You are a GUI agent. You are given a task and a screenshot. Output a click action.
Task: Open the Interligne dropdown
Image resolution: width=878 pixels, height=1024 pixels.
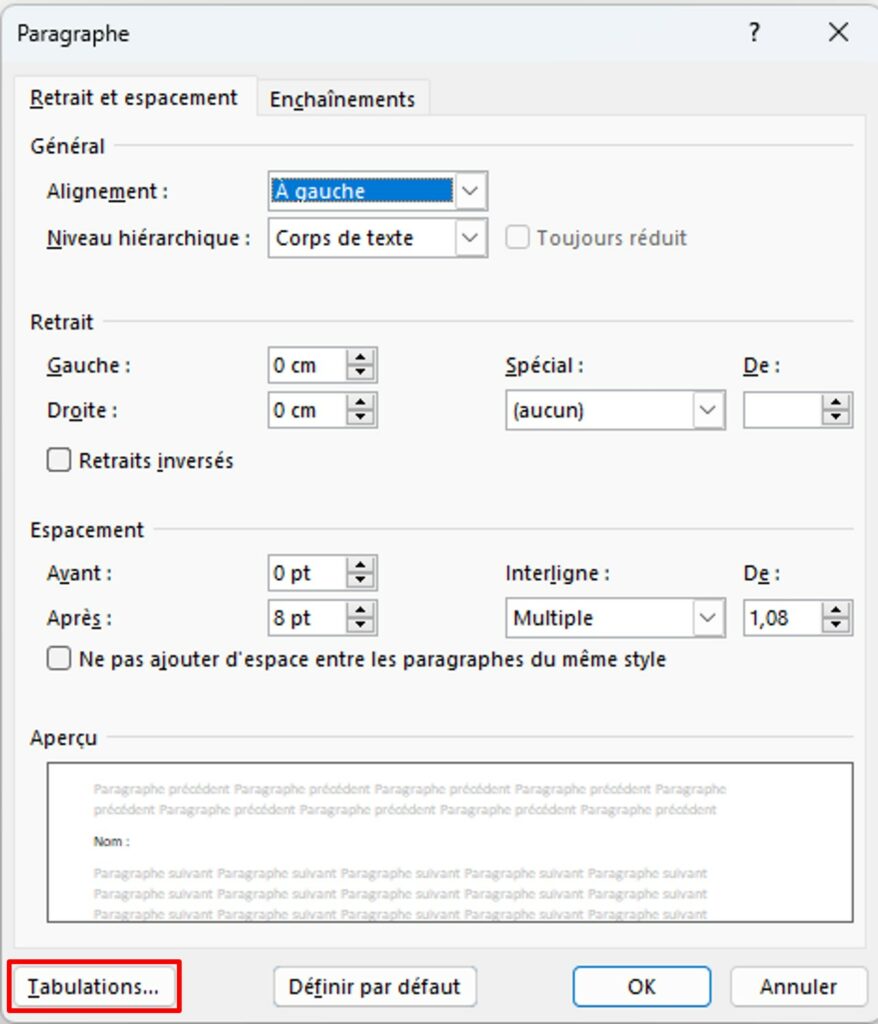click(x=707, y=618)
